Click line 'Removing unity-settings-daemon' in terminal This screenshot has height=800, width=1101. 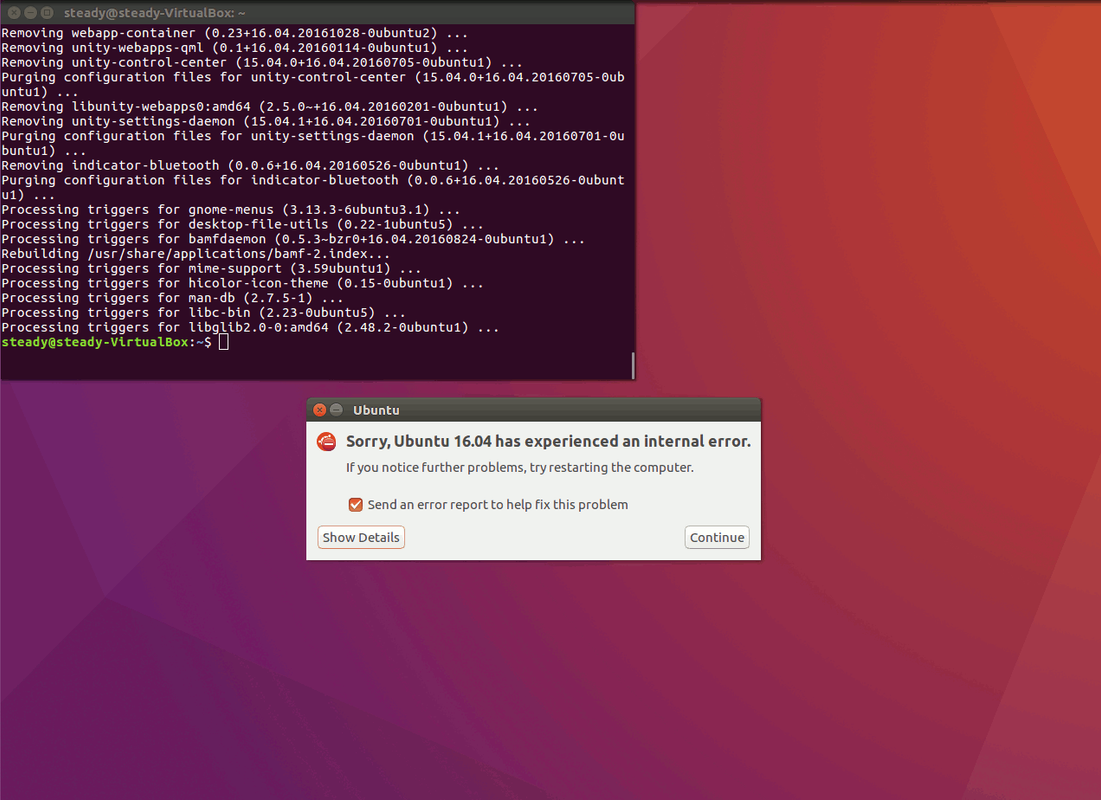pos(265,122)
